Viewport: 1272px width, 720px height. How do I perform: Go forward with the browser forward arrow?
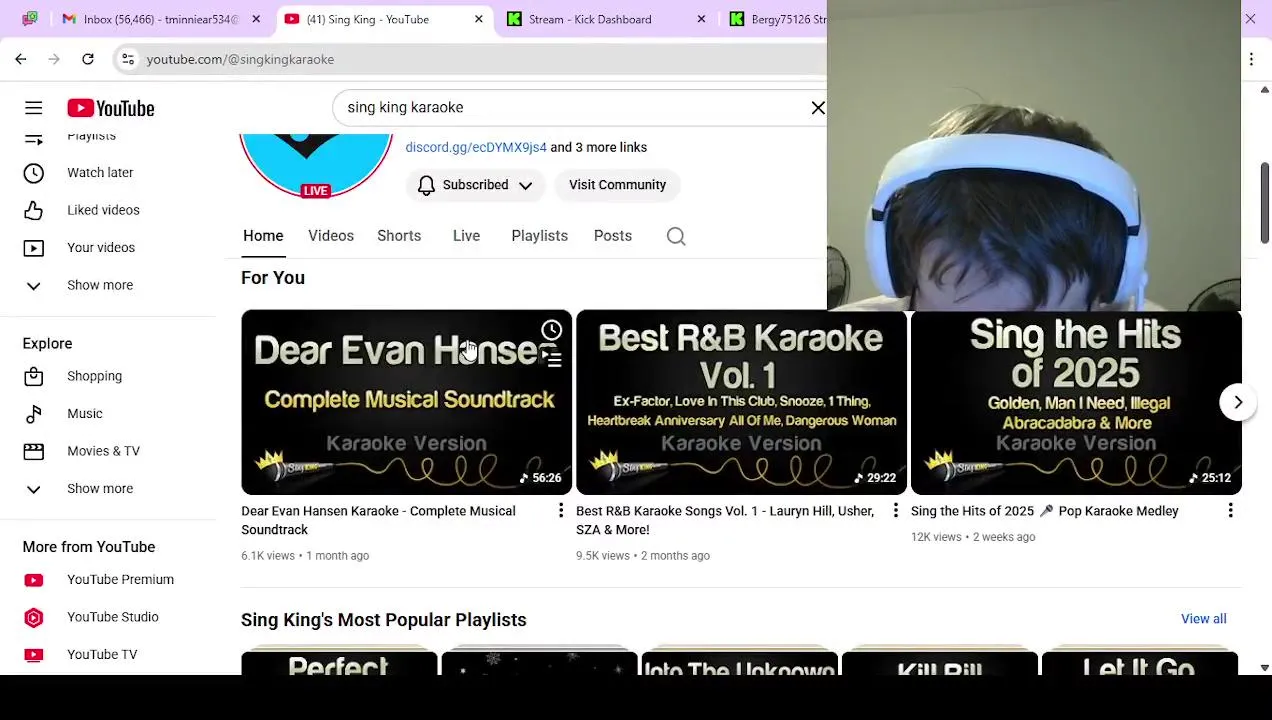tap(54, 59)
